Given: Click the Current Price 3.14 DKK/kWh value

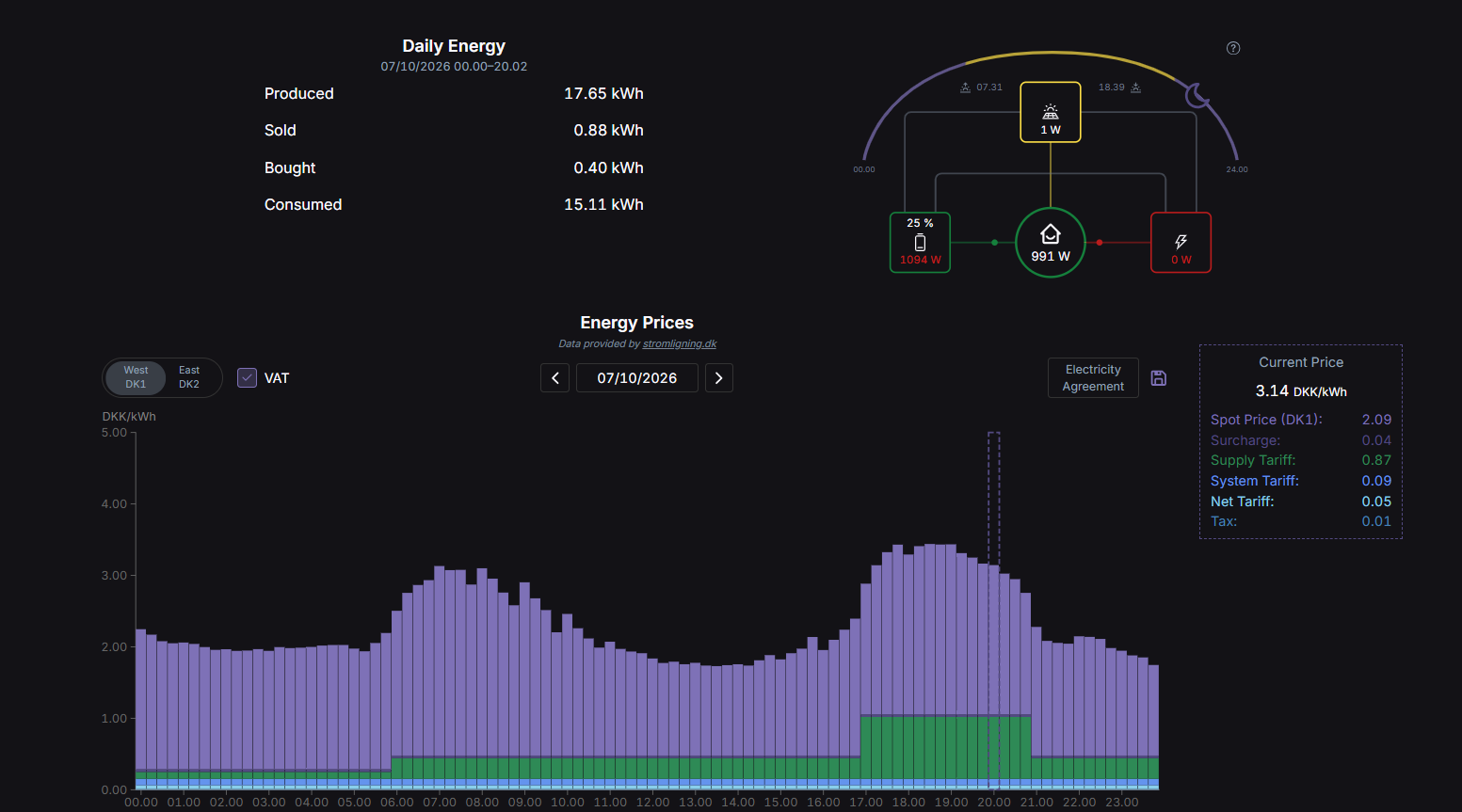Looking at the screenshot, I should point(1301,390).
